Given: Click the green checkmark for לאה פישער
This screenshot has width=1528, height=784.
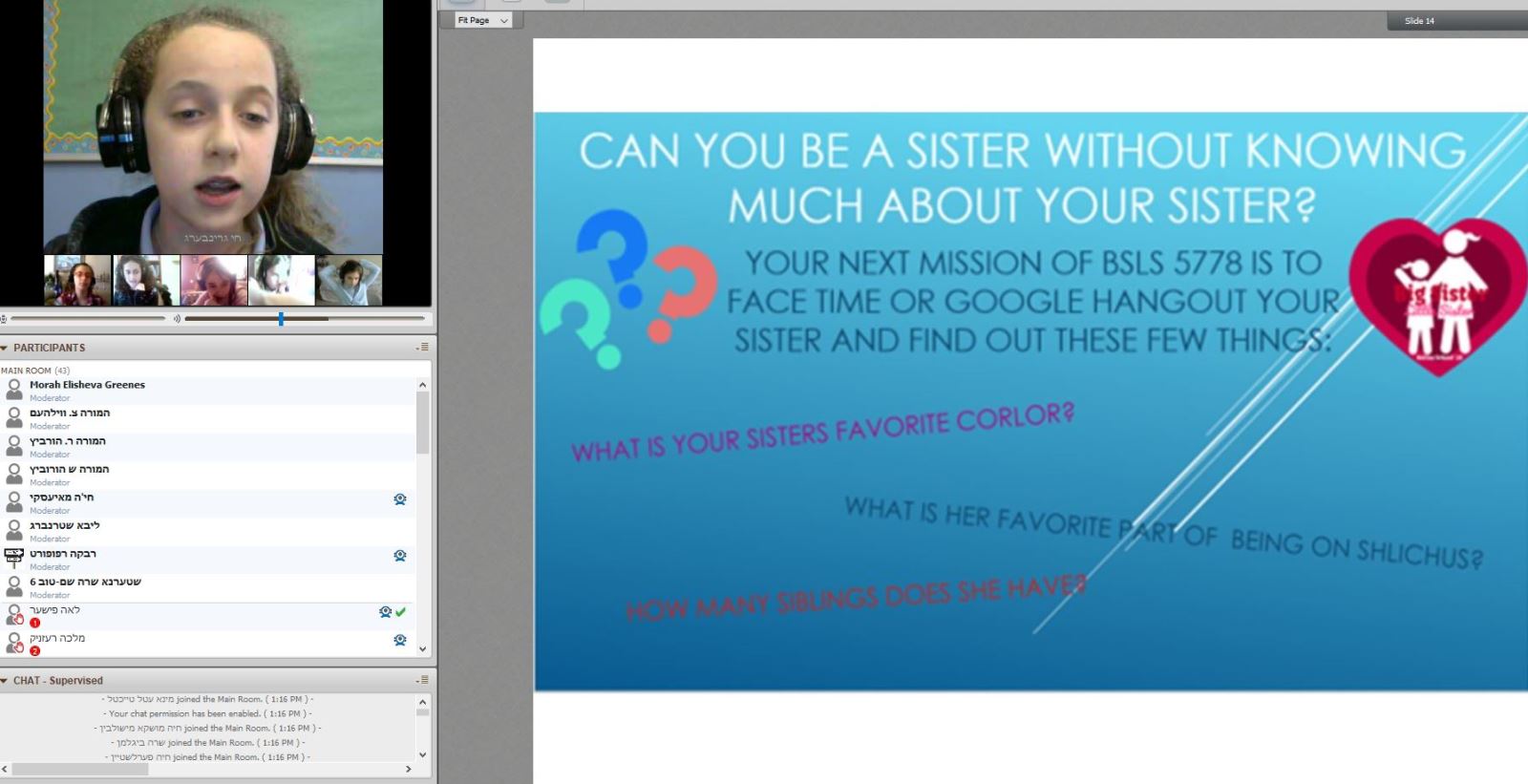Looking at the screenshot, I should point(400,612).
